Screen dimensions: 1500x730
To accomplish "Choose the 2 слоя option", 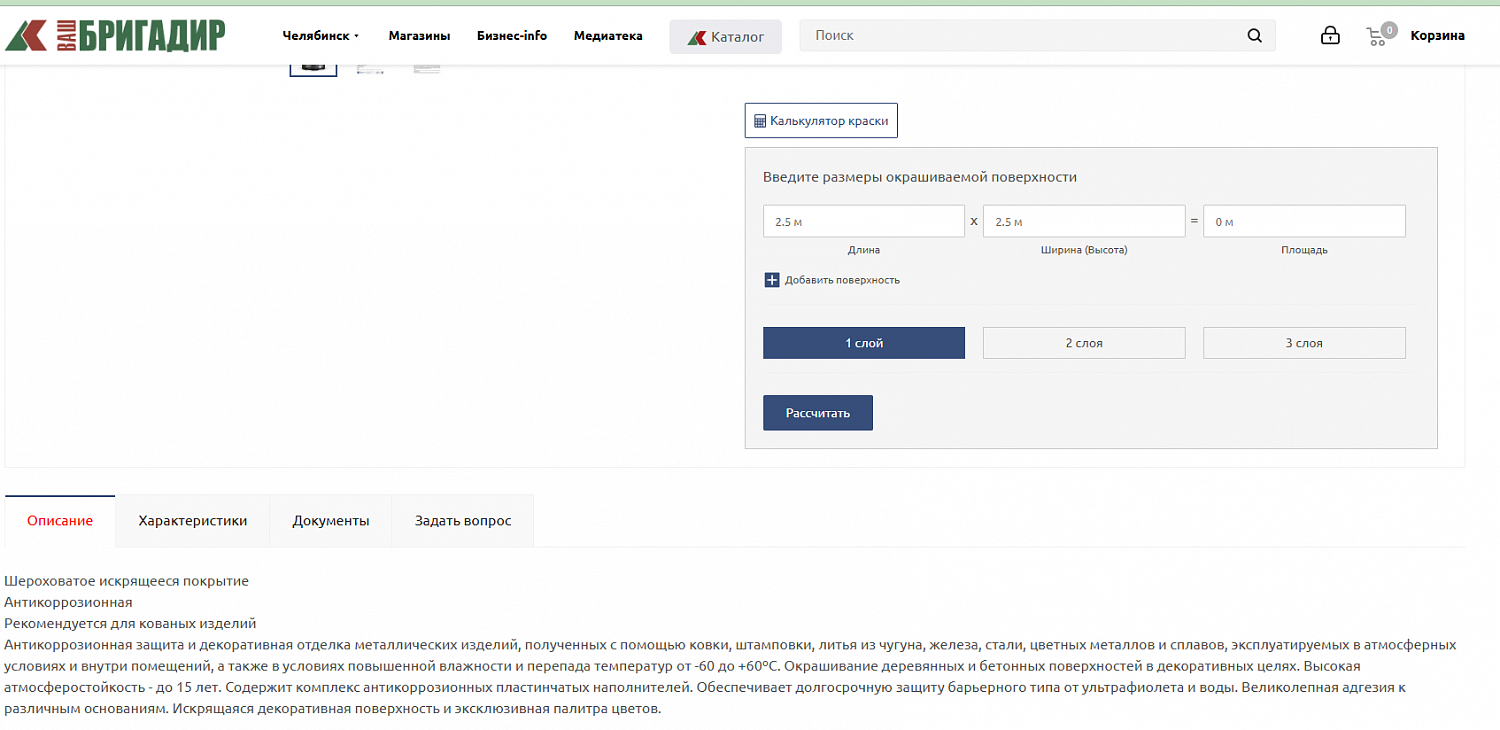I will (x=1083, y=343).
